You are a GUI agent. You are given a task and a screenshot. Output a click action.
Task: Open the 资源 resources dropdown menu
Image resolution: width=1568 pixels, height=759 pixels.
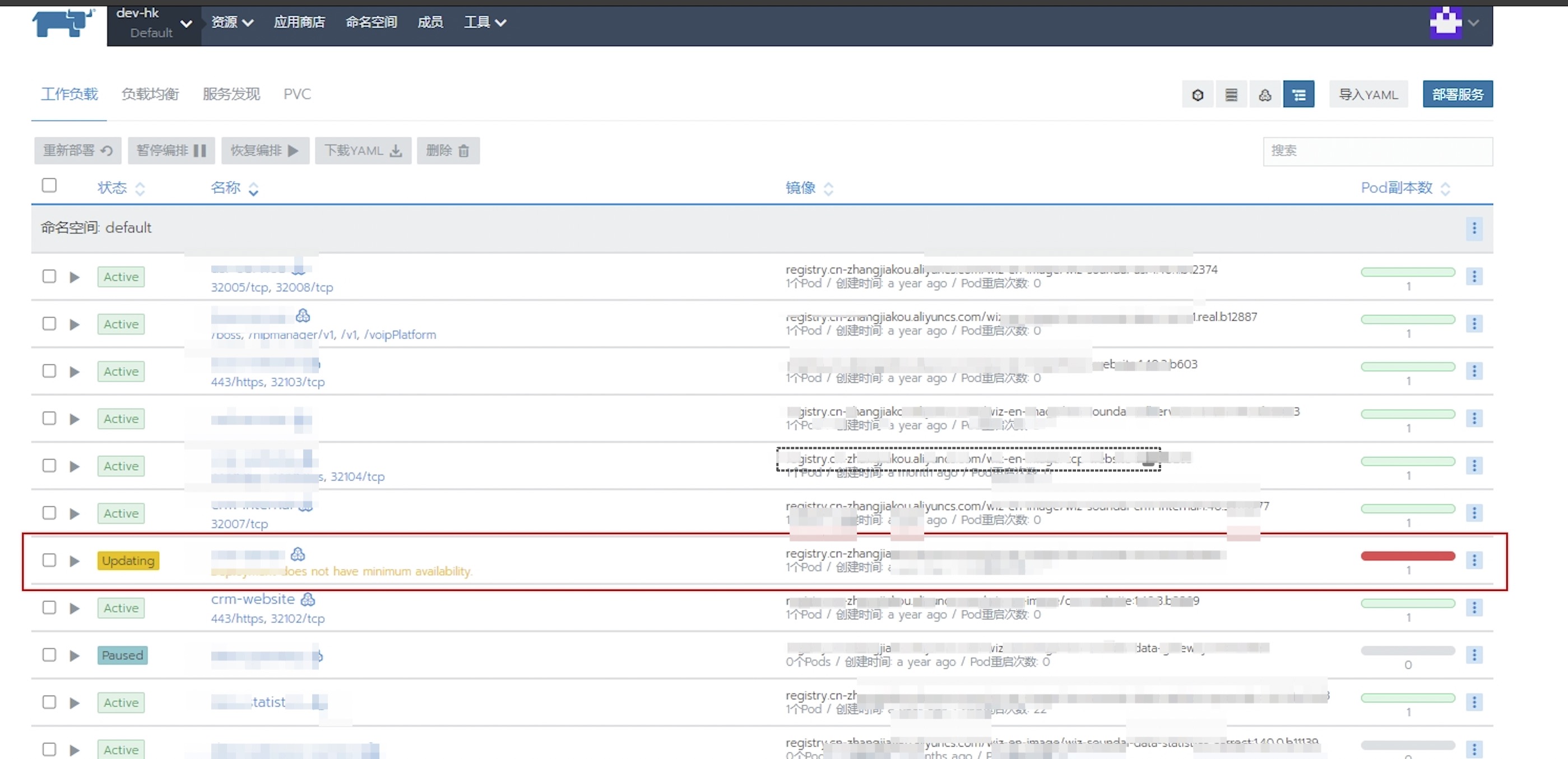(230, 22)
